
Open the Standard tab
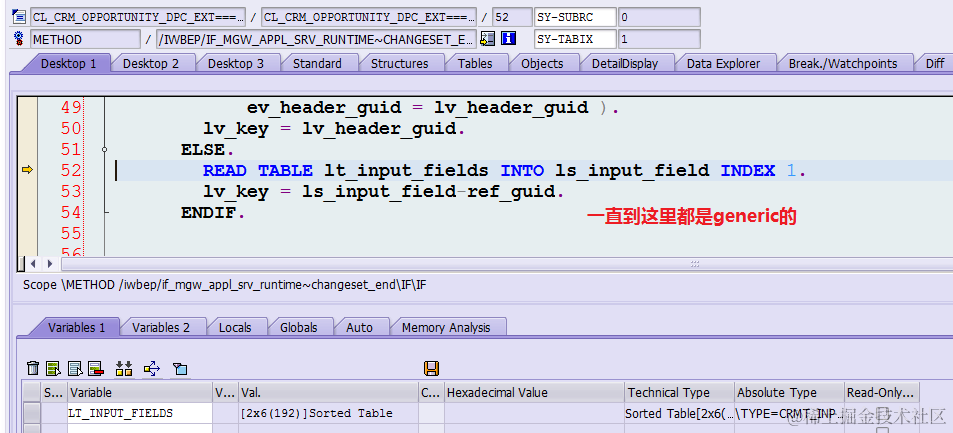coord(317,63)
